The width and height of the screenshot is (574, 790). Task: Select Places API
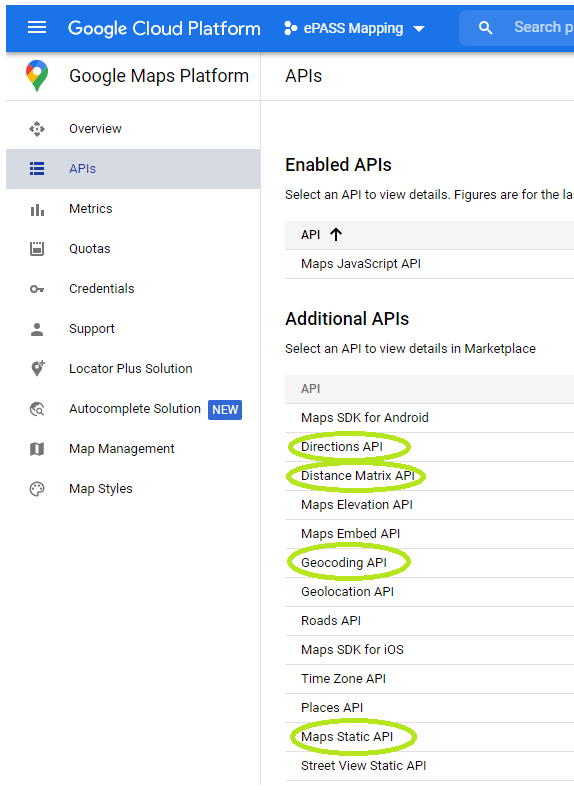click(x=332, y=708)
